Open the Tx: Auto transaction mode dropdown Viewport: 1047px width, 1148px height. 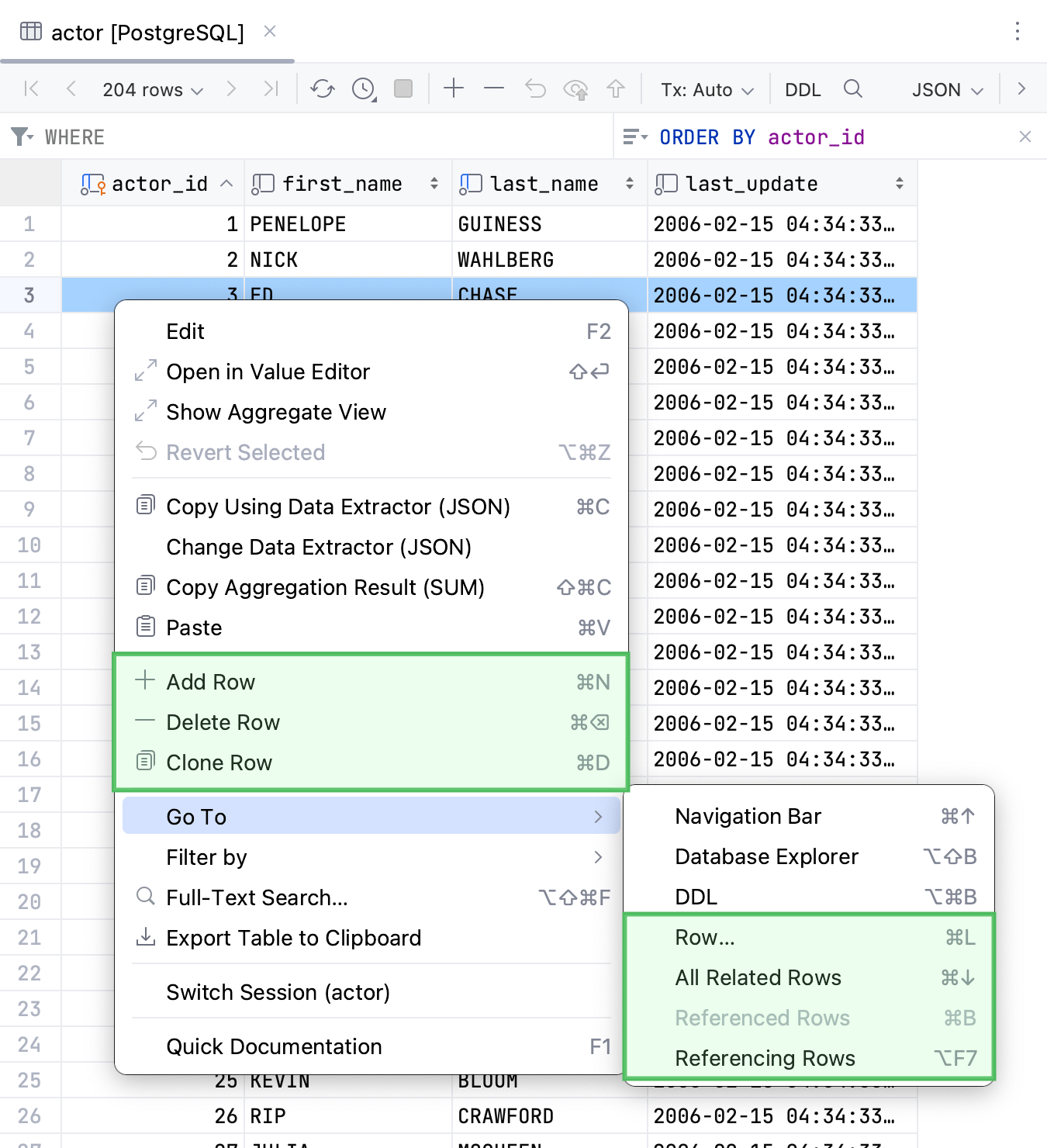[706, 89]
